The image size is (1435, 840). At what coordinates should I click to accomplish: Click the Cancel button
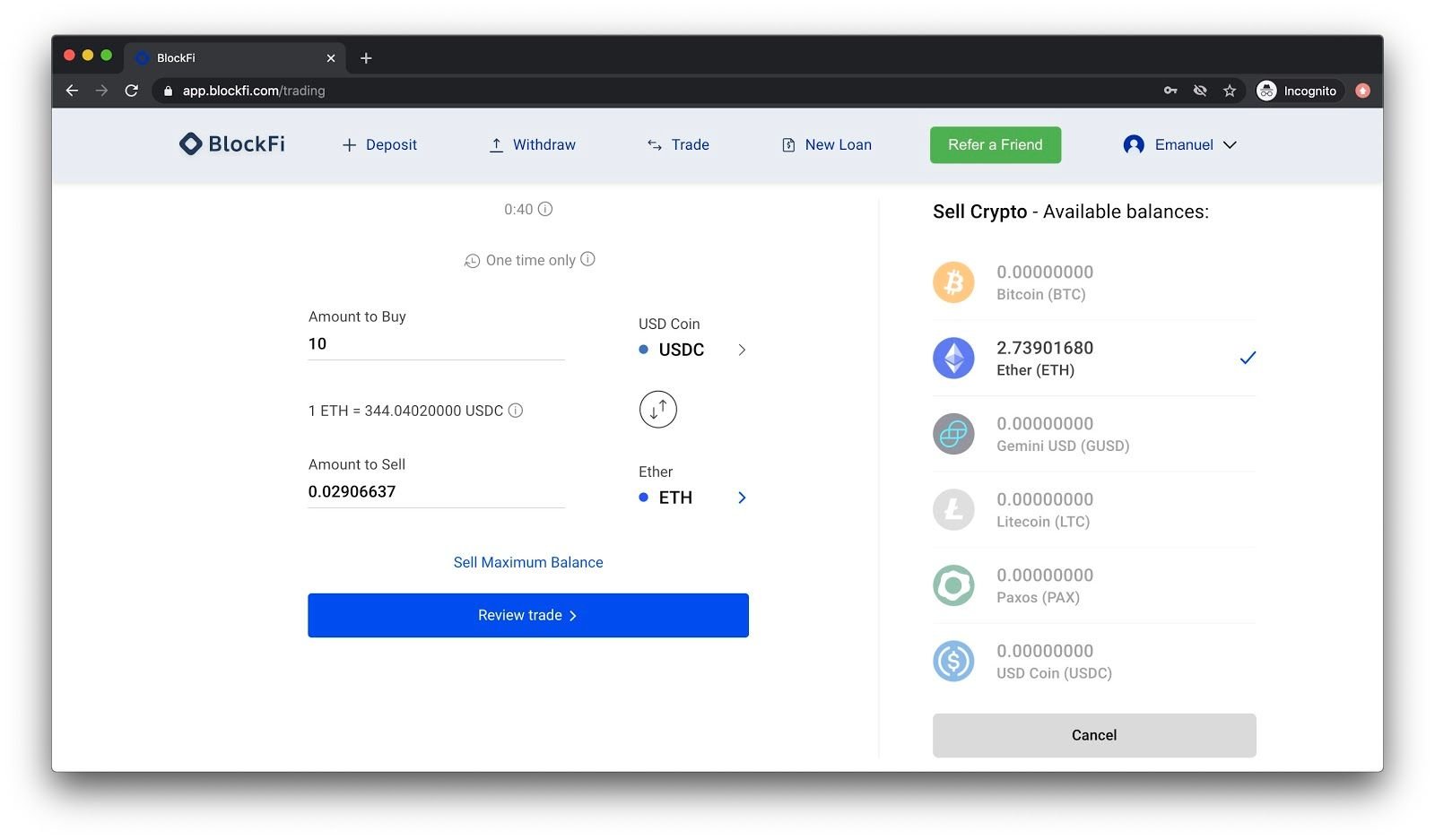point(1094,735)
